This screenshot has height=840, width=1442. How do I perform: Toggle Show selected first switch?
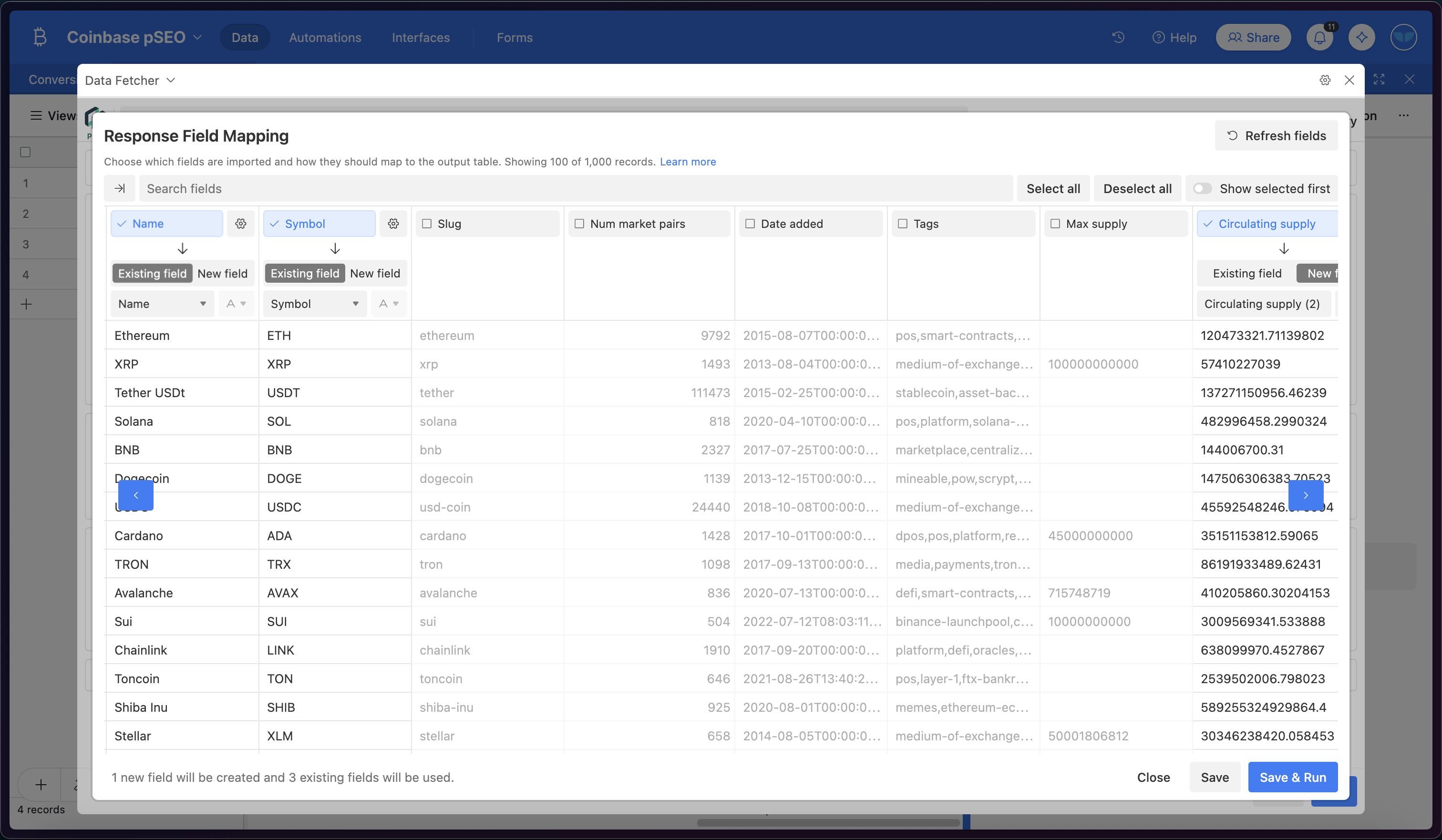(x=1202, y=188)
